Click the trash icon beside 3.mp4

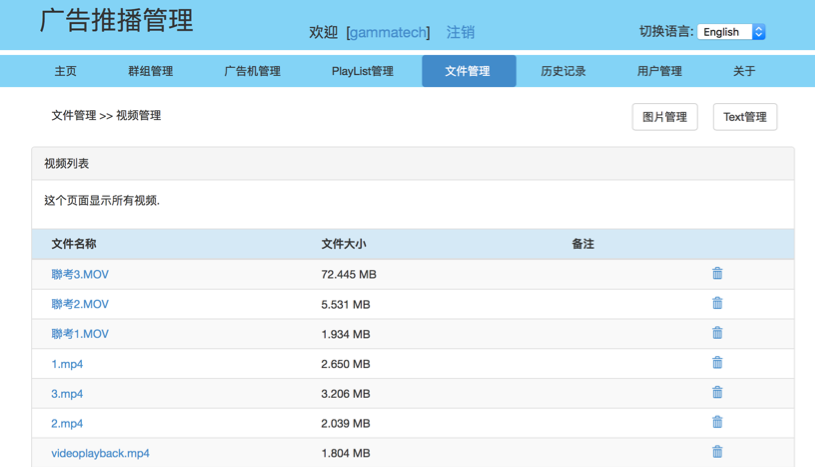tap(717, 393)
